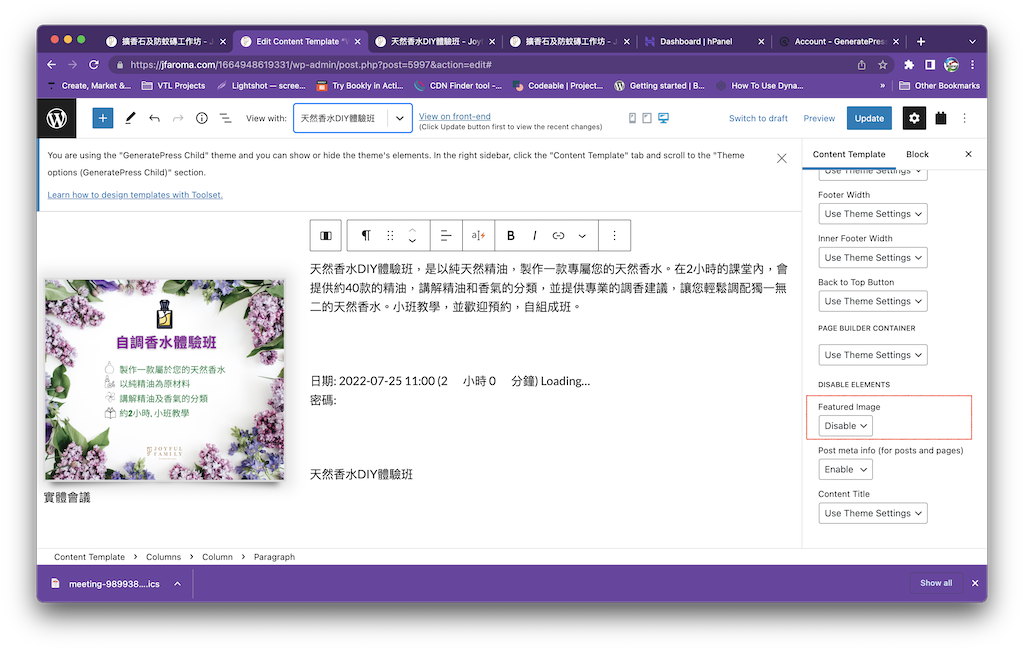Click Switch to draft

[758, 118]
